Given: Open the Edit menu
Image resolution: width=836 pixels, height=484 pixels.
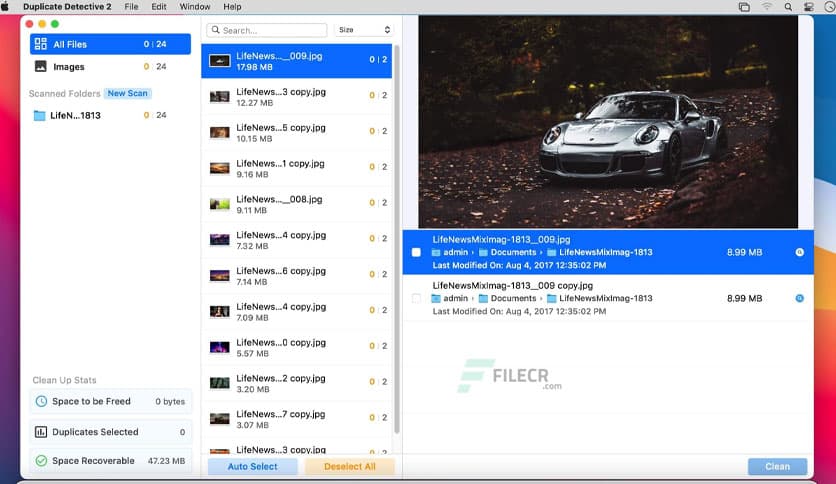Looking at the screenshot, I should pyautogui.click(x=159, y=6).
